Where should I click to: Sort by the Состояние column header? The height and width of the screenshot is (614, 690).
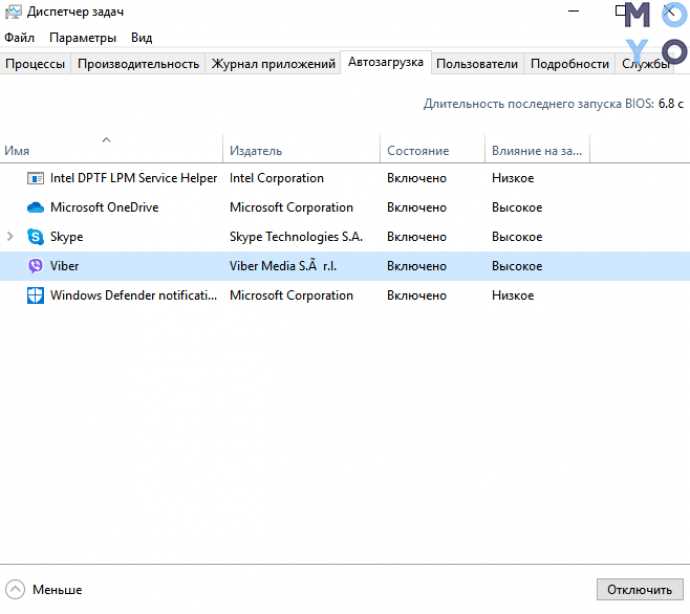(x=418, y=150)
